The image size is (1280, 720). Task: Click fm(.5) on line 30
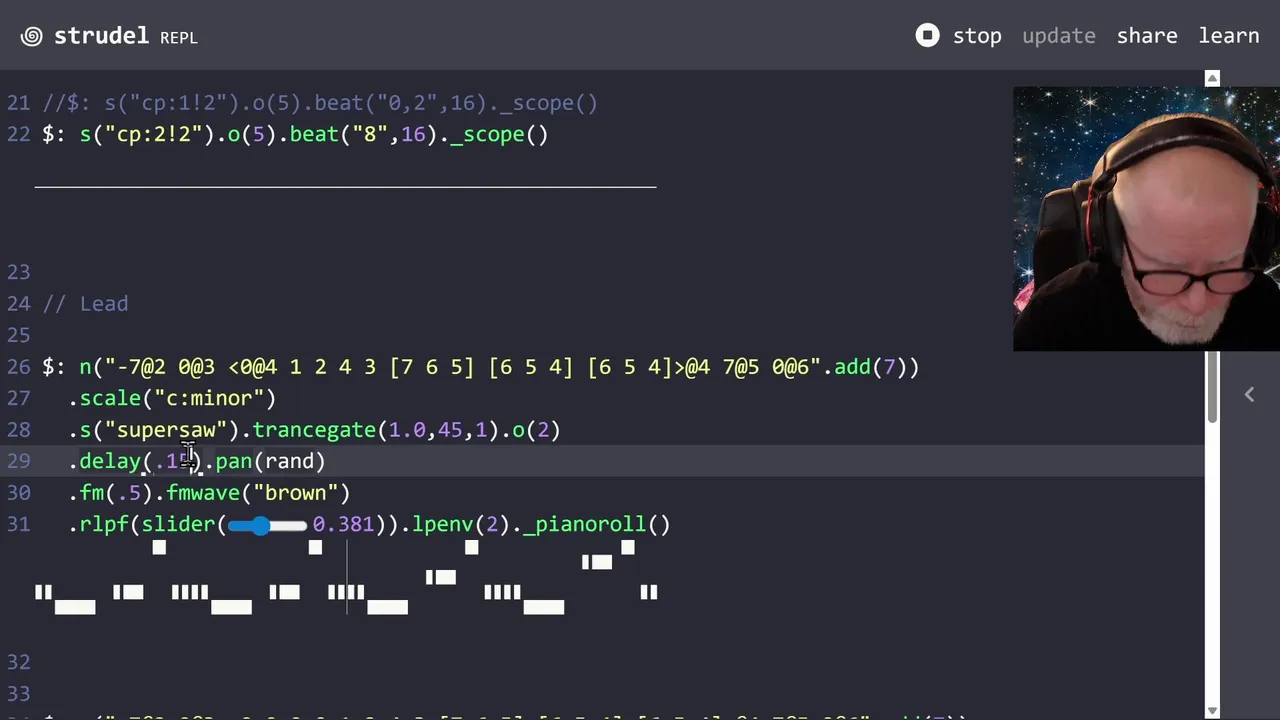[x=116, y=493]
